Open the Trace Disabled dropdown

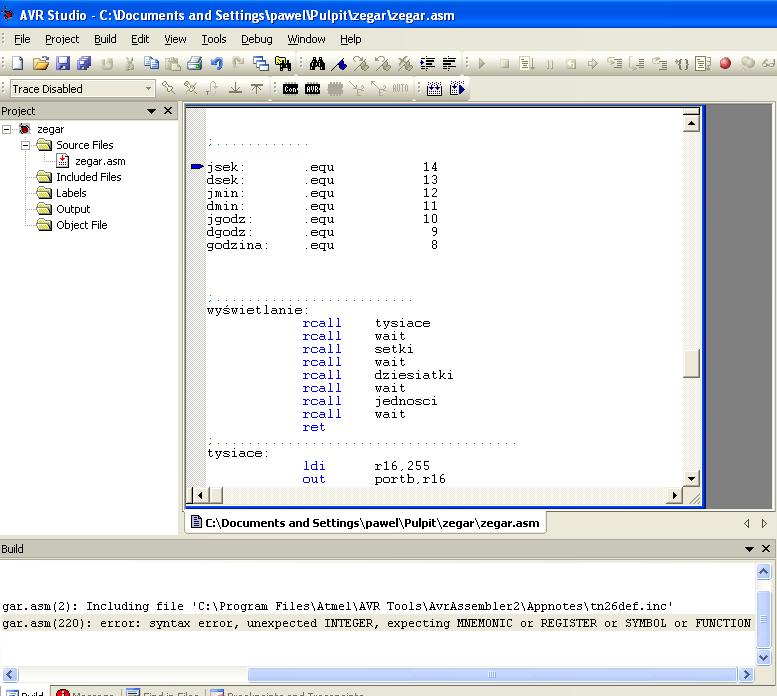pos(148,89)
